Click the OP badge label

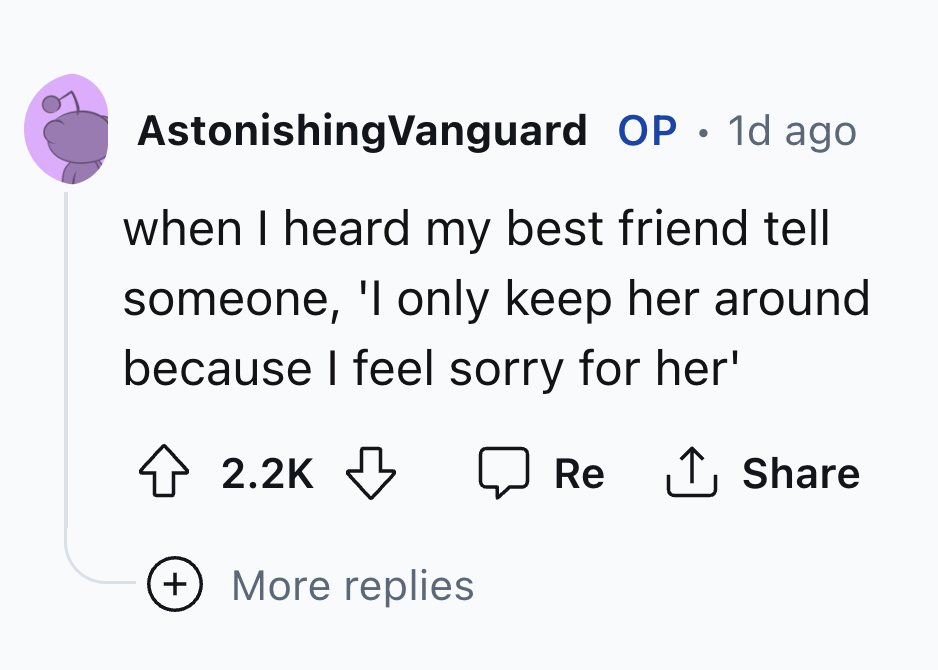point(646,130)
